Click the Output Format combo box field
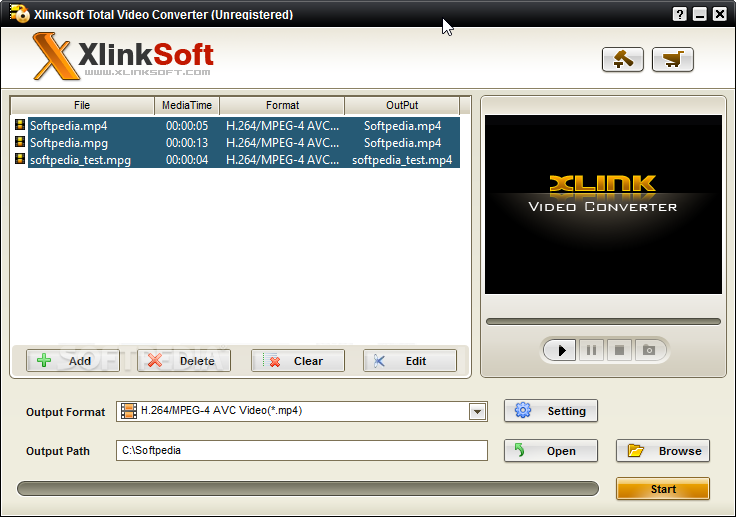736x517 pixels. pyautogui.click(x=302, y=411)
